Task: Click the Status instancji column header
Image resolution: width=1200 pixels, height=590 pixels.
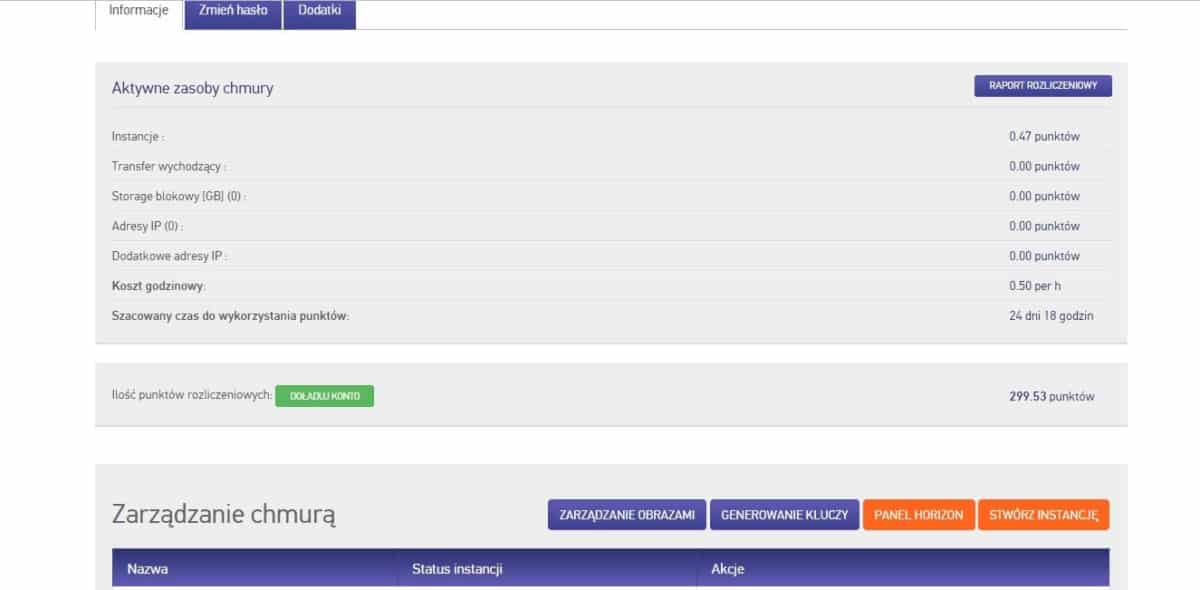Action: coord(457,569)
